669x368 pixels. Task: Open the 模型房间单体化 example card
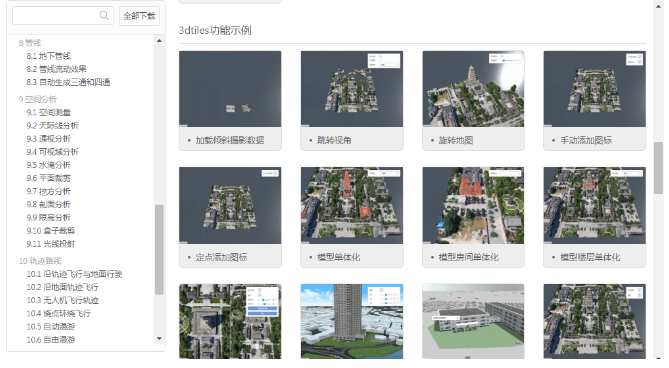click(473, 217)
